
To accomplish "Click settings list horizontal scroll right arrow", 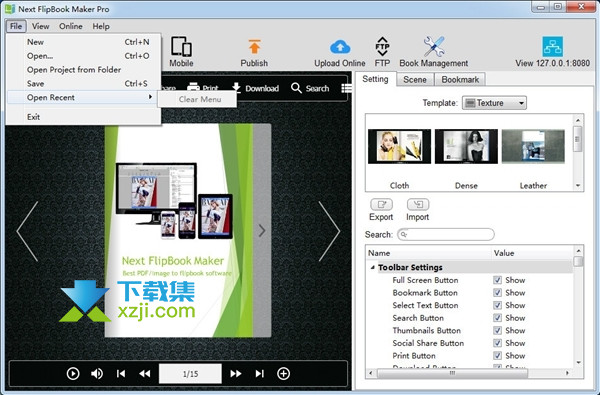I will [567, 373].
